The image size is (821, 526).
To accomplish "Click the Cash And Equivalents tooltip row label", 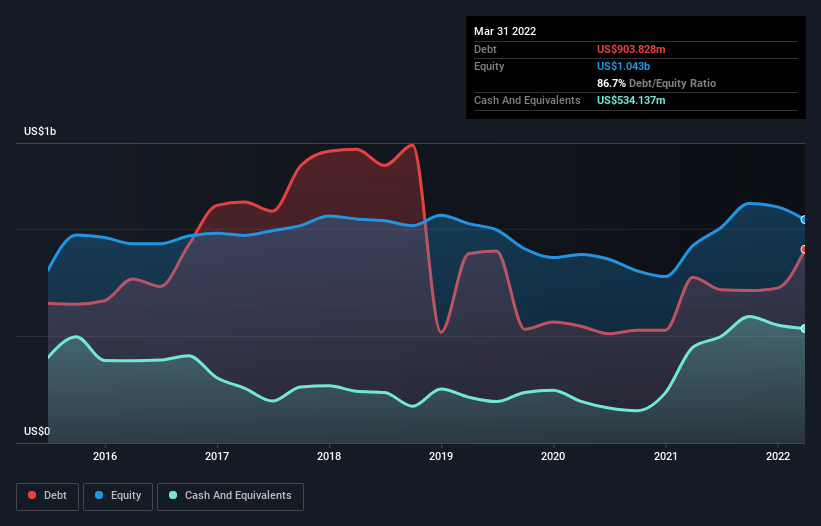I will (x=527, y=100).
